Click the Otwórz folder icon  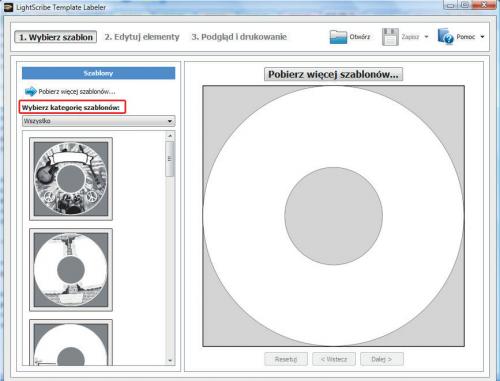tap(338, 37)
